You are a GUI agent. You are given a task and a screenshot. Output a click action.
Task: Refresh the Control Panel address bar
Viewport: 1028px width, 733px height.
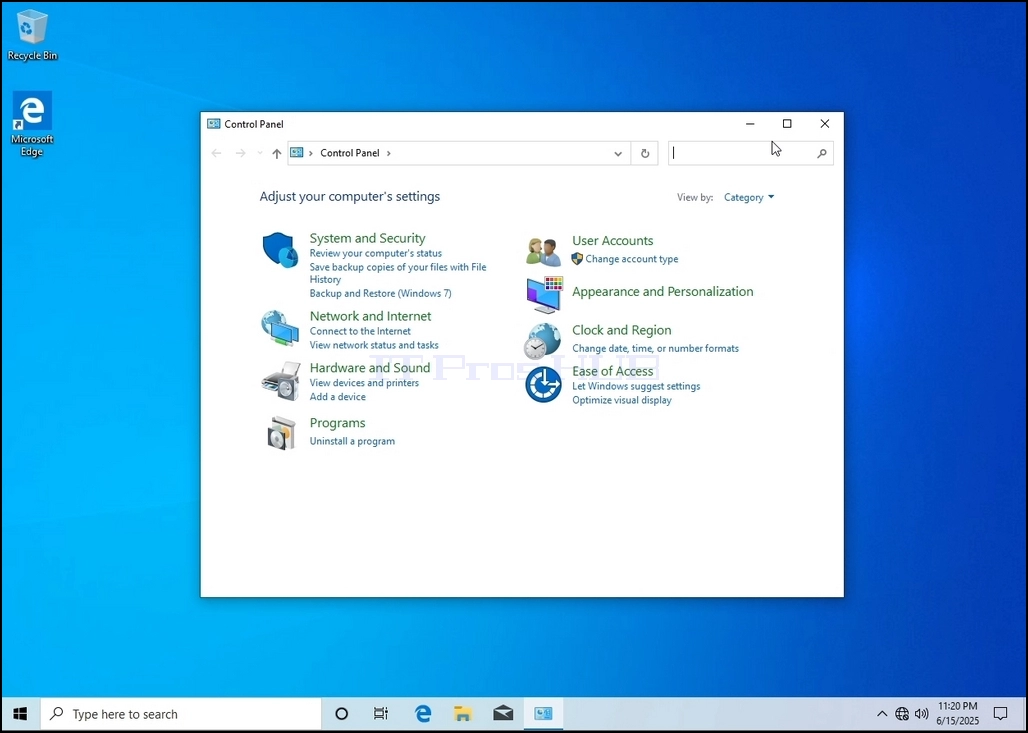644,153
